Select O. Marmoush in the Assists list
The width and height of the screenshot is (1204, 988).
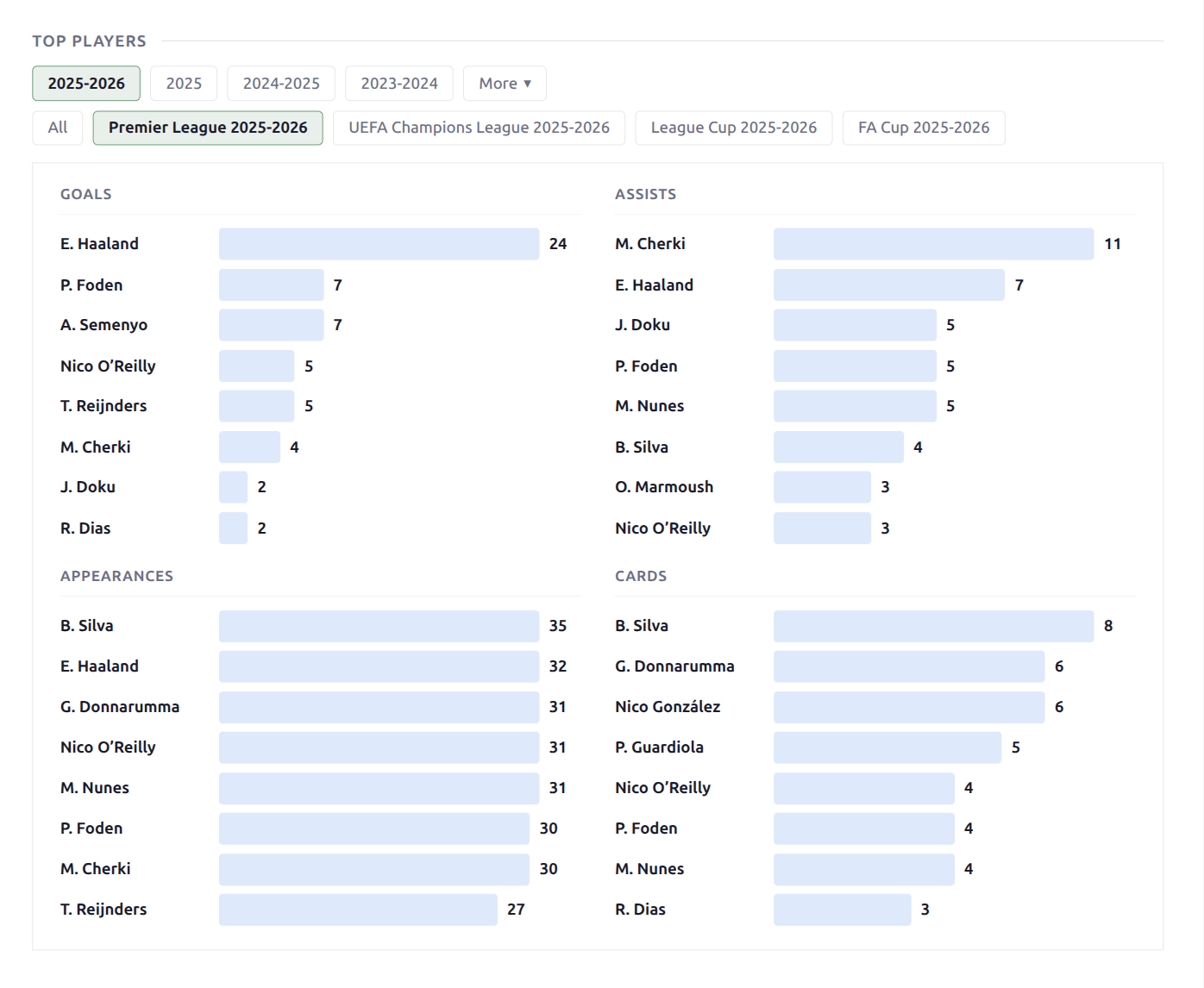click(x=664, y=487)
